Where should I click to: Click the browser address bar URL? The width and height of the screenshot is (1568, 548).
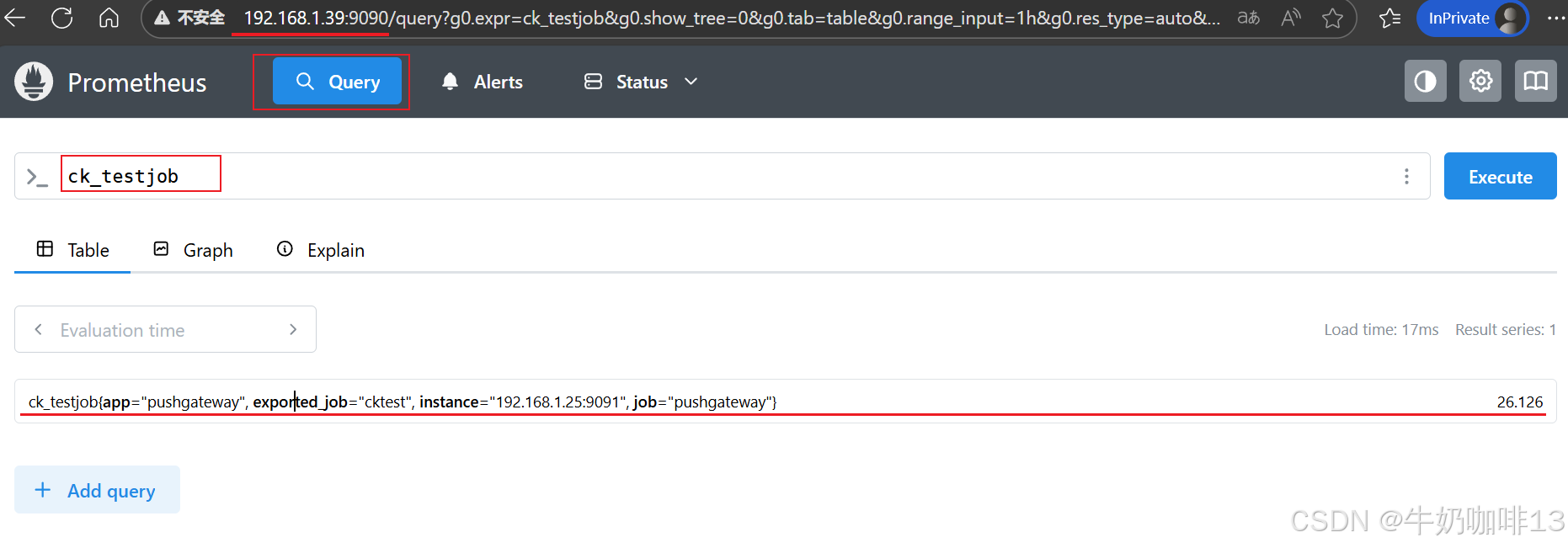[731, 18]
